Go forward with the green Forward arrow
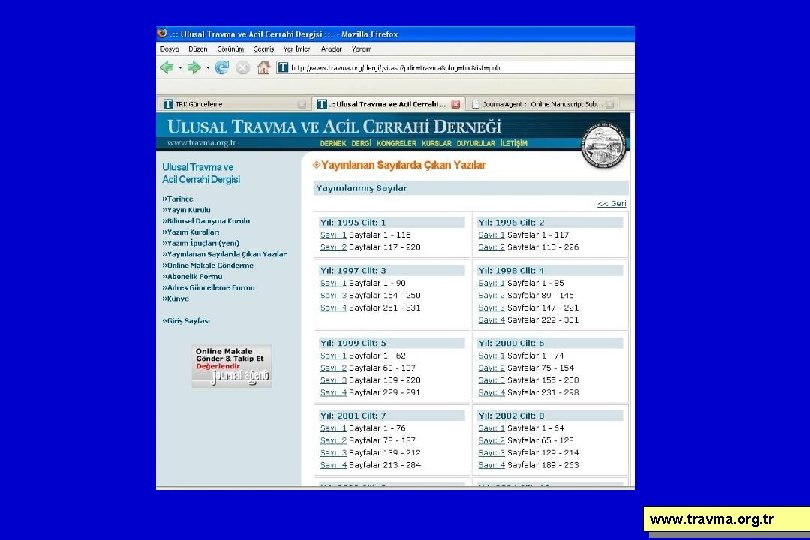This screenshot has width=810, height=540. pyautogui.click(x=194, y=68)
